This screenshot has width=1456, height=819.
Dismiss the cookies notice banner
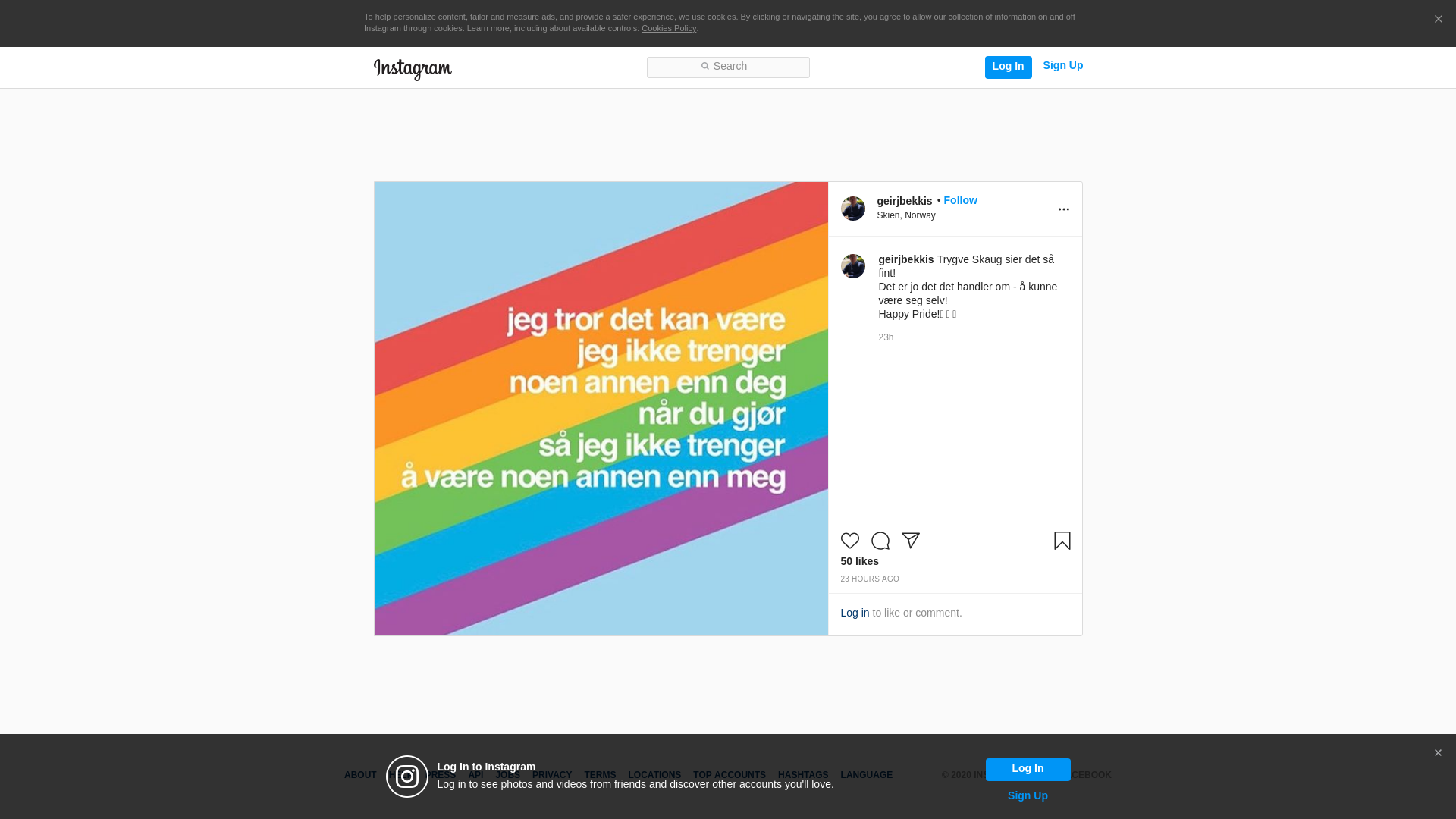click(x=1438, y=19)
